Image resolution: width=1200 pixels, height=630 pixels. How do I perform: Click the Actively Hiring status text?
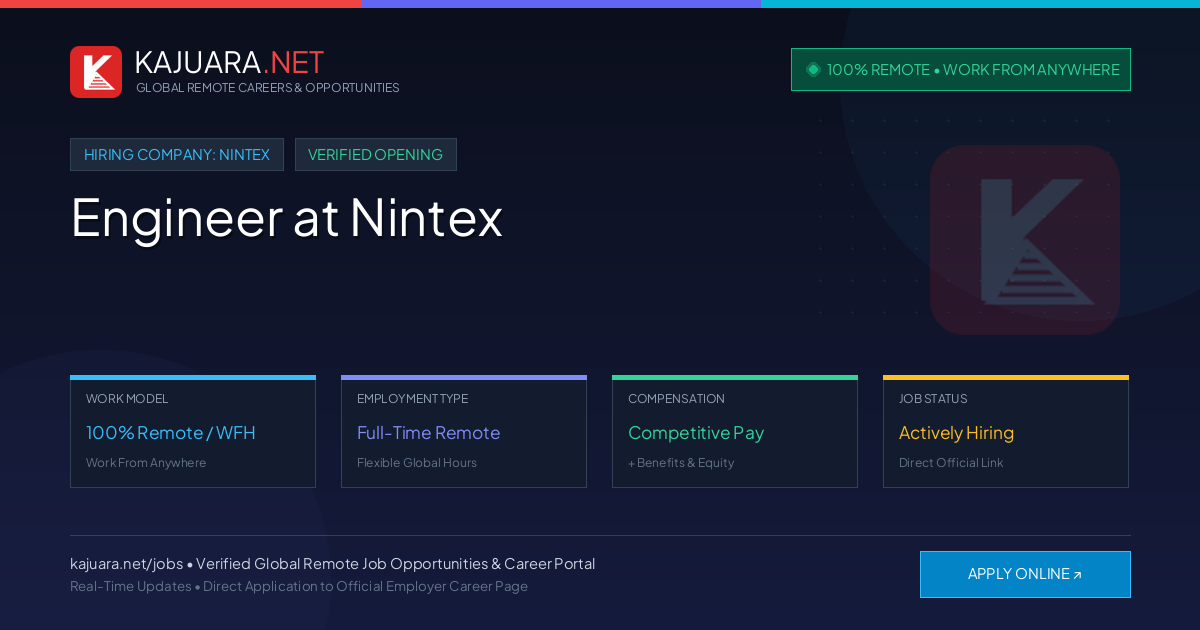[x=956, y=433]
